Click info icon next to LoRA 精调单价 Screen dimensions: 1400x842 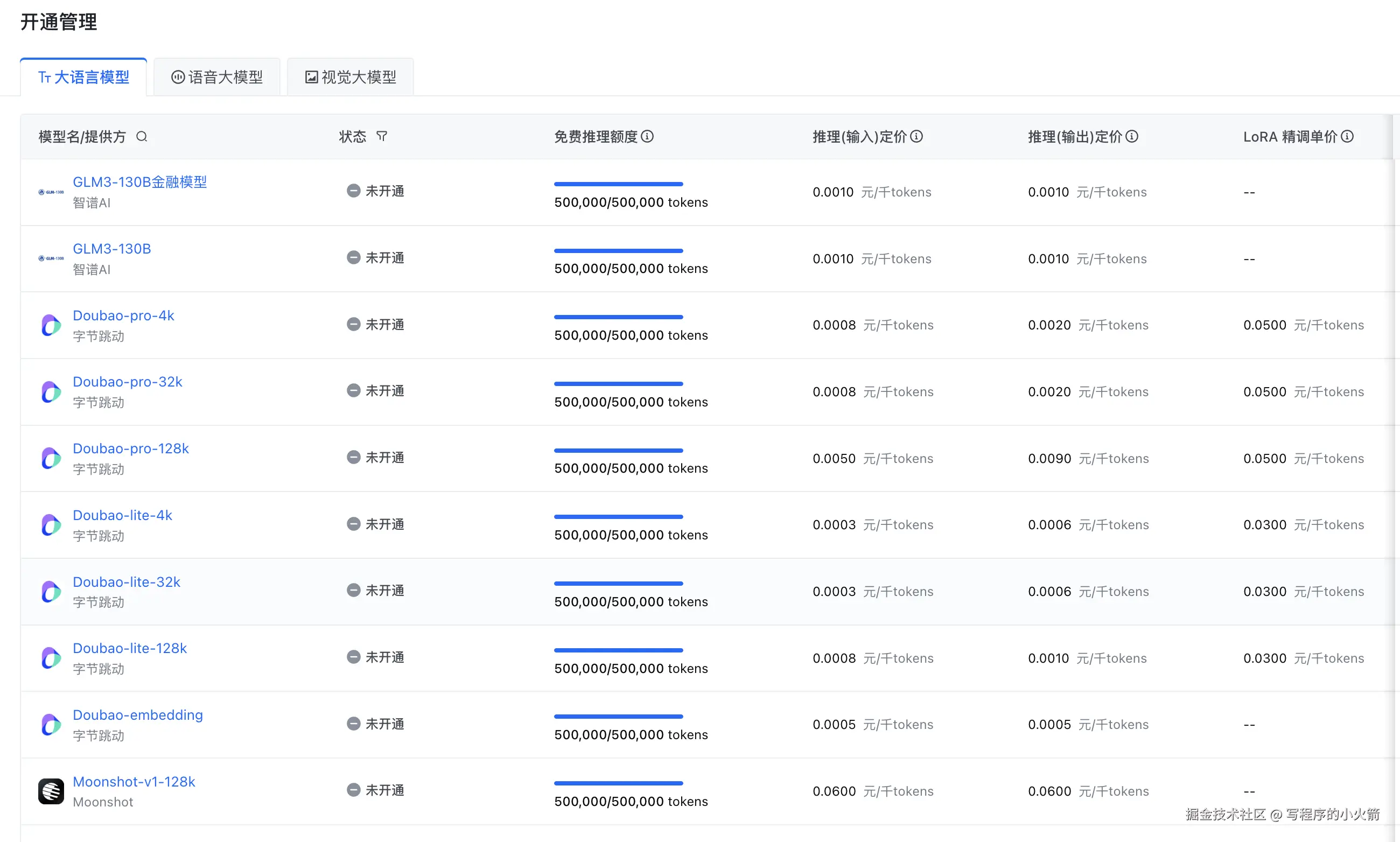click(1347, 137)
